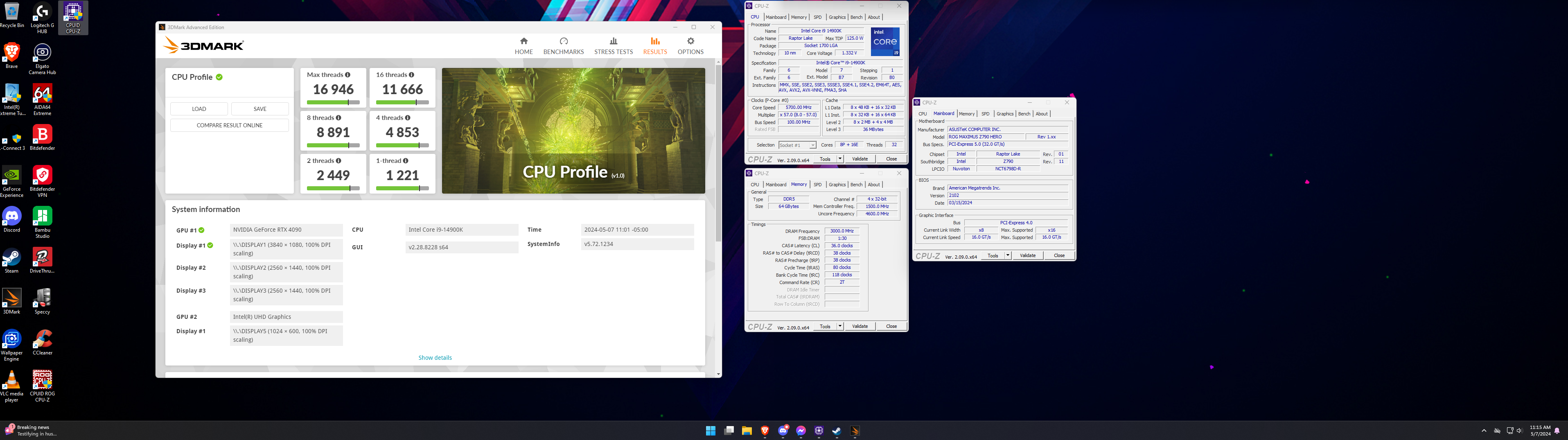
Task: Open Bitdefender VPN desktop icon
Action: coord(42,181)
